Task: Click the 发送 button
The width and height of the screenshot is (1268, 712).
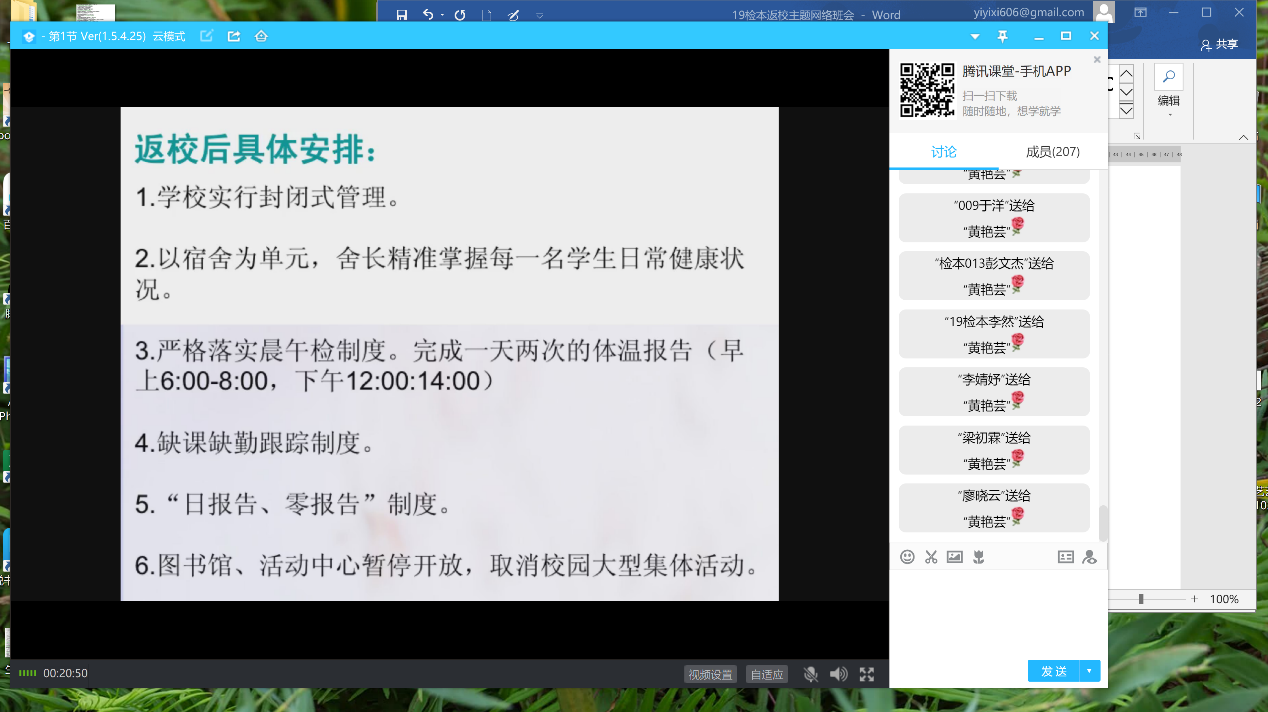Action: [x=1053, y=671]
